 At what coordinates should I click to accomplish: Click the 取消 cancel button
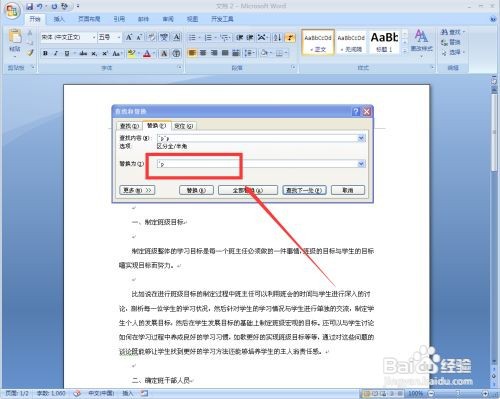348,190
